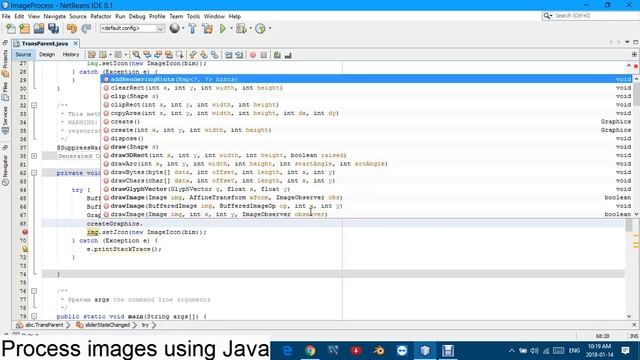Click the Uncomment lines icon
The width and height of the screenshot is (640, 360).
(288, 55)
